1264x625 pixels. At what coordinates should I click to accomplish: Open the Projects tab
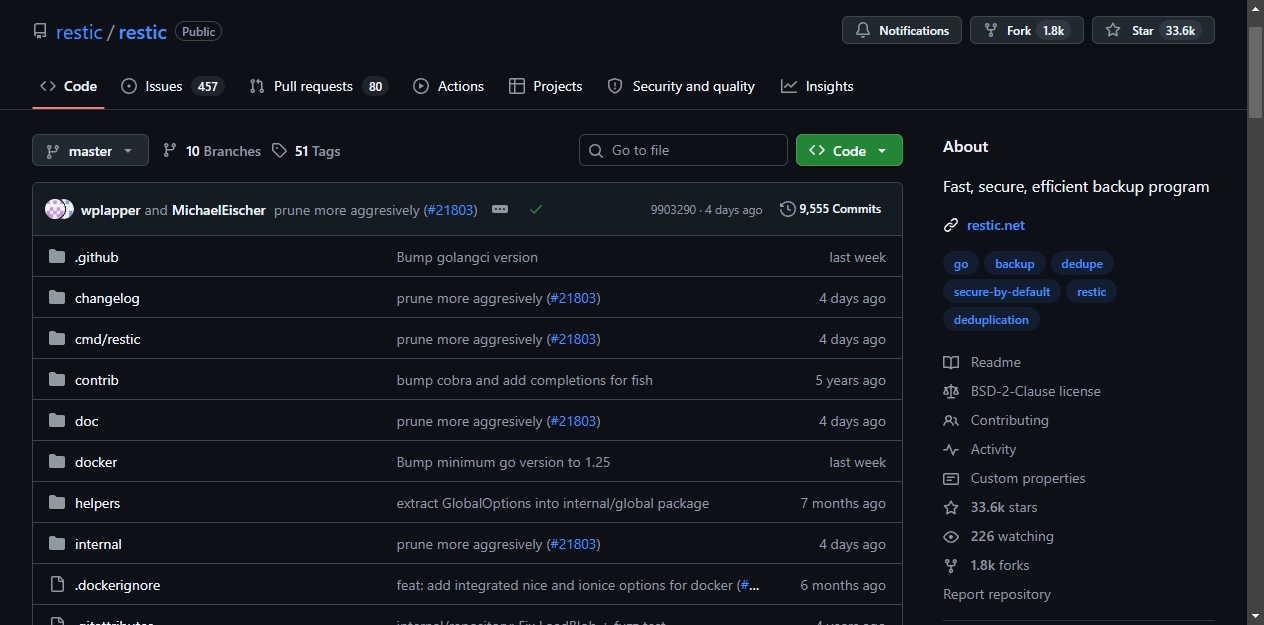click(x=545, y=86)
